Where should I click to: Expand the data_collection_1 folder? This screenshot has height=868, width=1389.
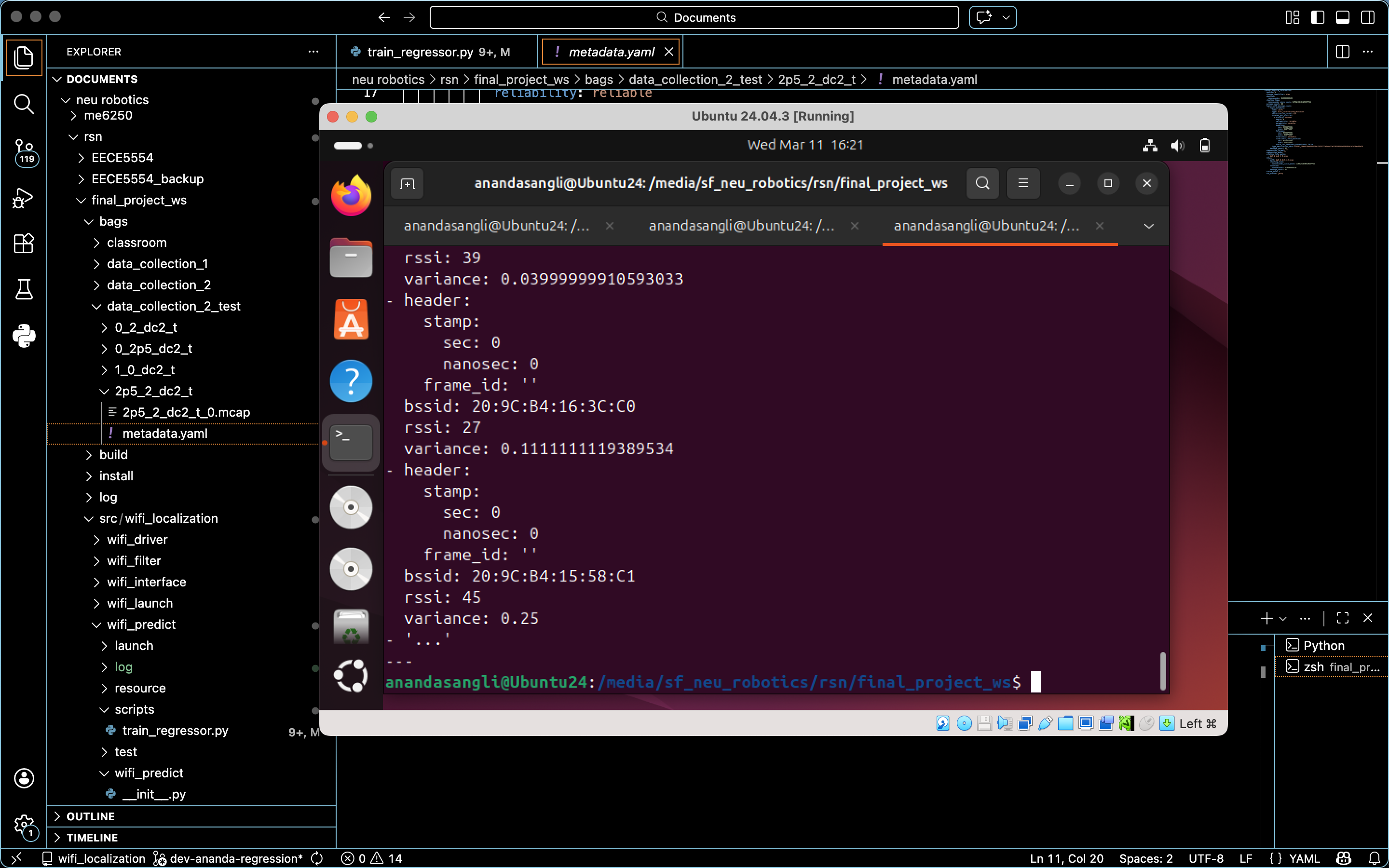click(x=157, y=263)
